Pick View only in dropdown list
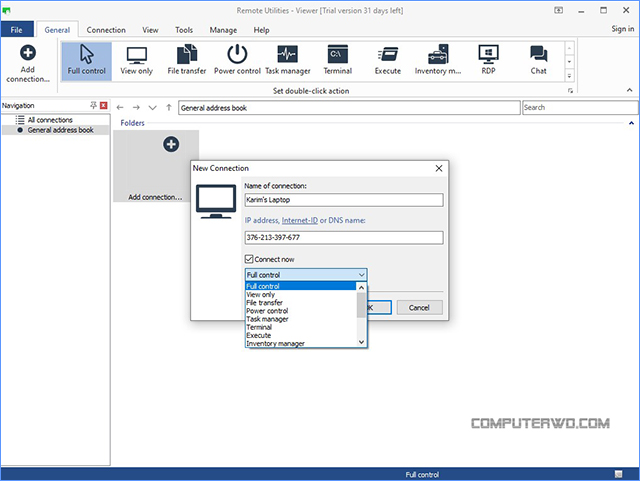This screenshot has width=640, height=481. 301,294
